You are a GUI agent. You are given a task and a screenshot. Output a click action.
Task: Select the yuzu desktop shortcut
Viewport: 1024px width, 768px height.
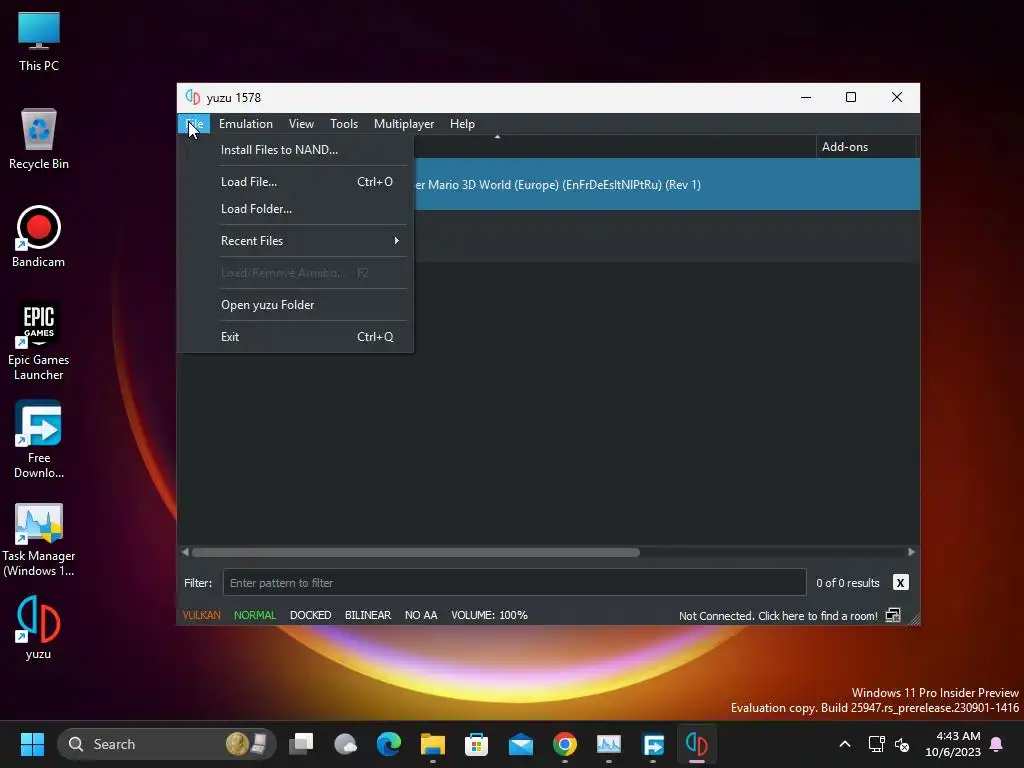coord(39,628)
